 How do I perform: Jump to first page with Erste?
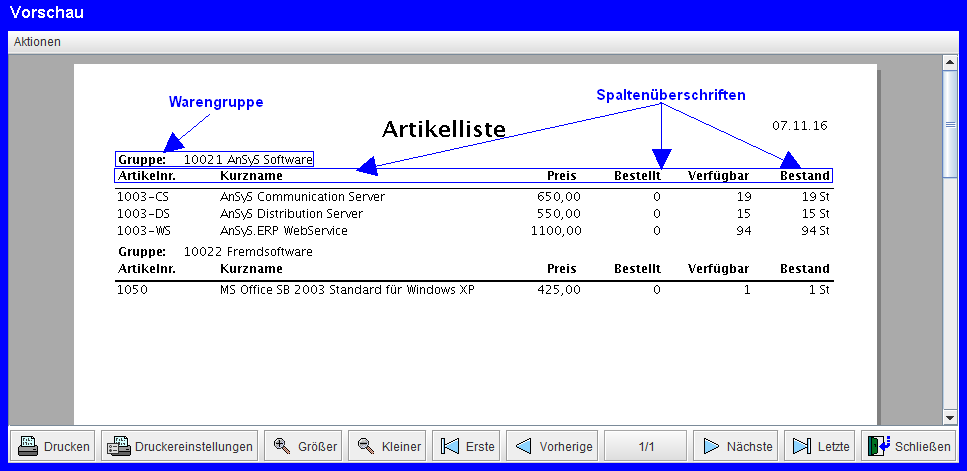pos(466,446)
